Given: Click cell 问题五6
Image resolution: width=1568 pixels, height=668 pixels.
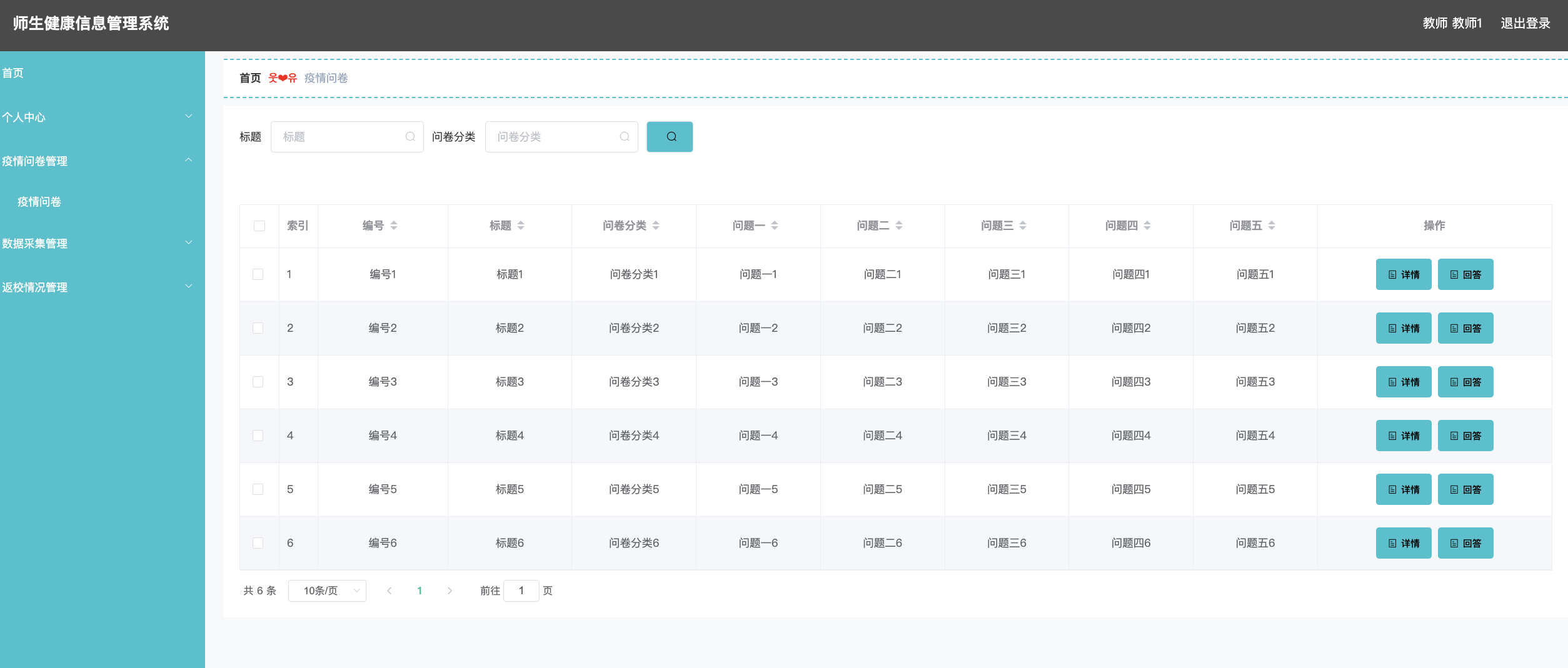Looking at the screenshot, I should point(1255,543).
